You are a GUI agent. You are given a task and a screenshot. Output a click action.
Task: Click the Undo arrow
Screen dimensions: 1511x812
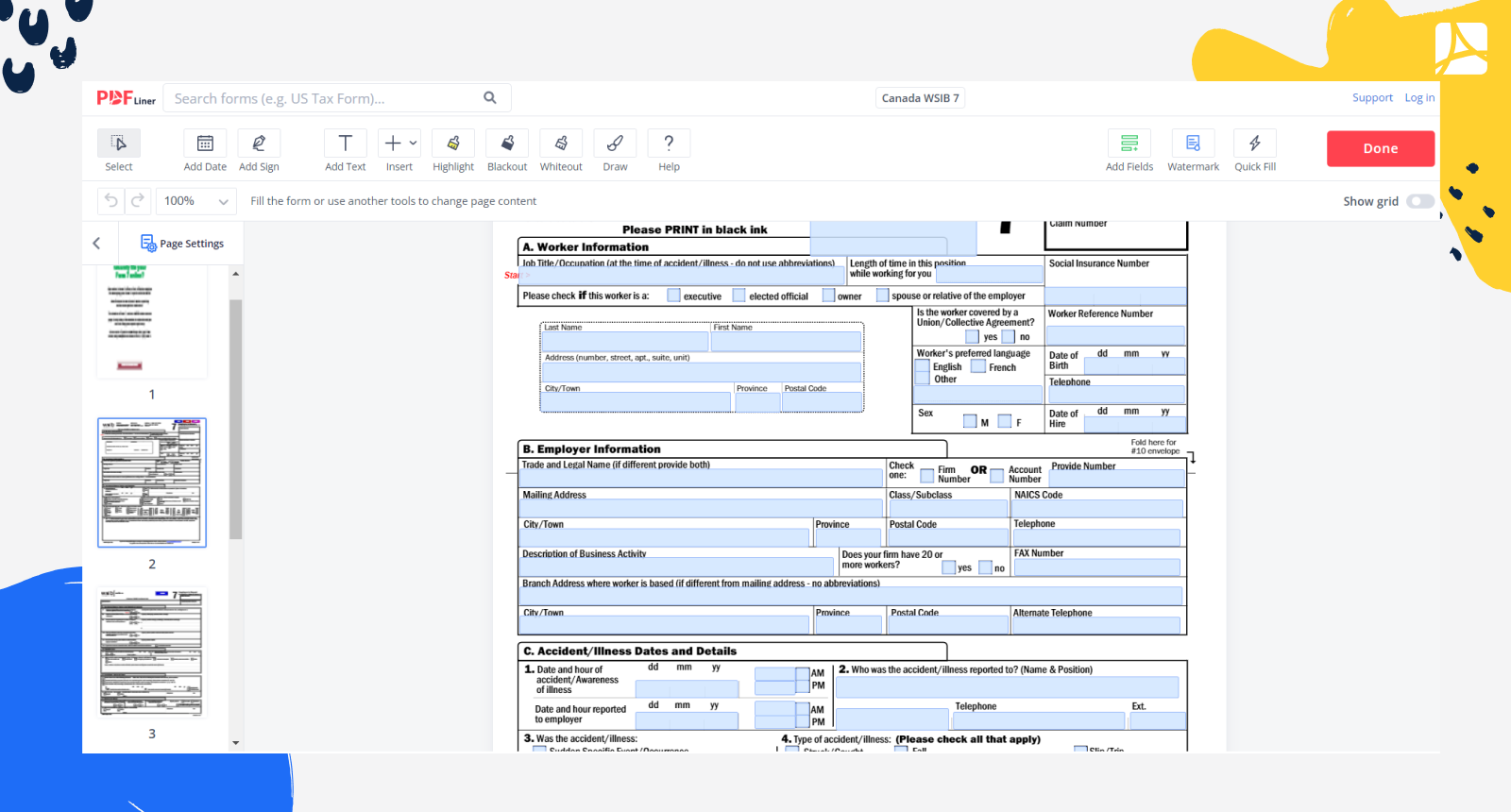coord(111,201)
